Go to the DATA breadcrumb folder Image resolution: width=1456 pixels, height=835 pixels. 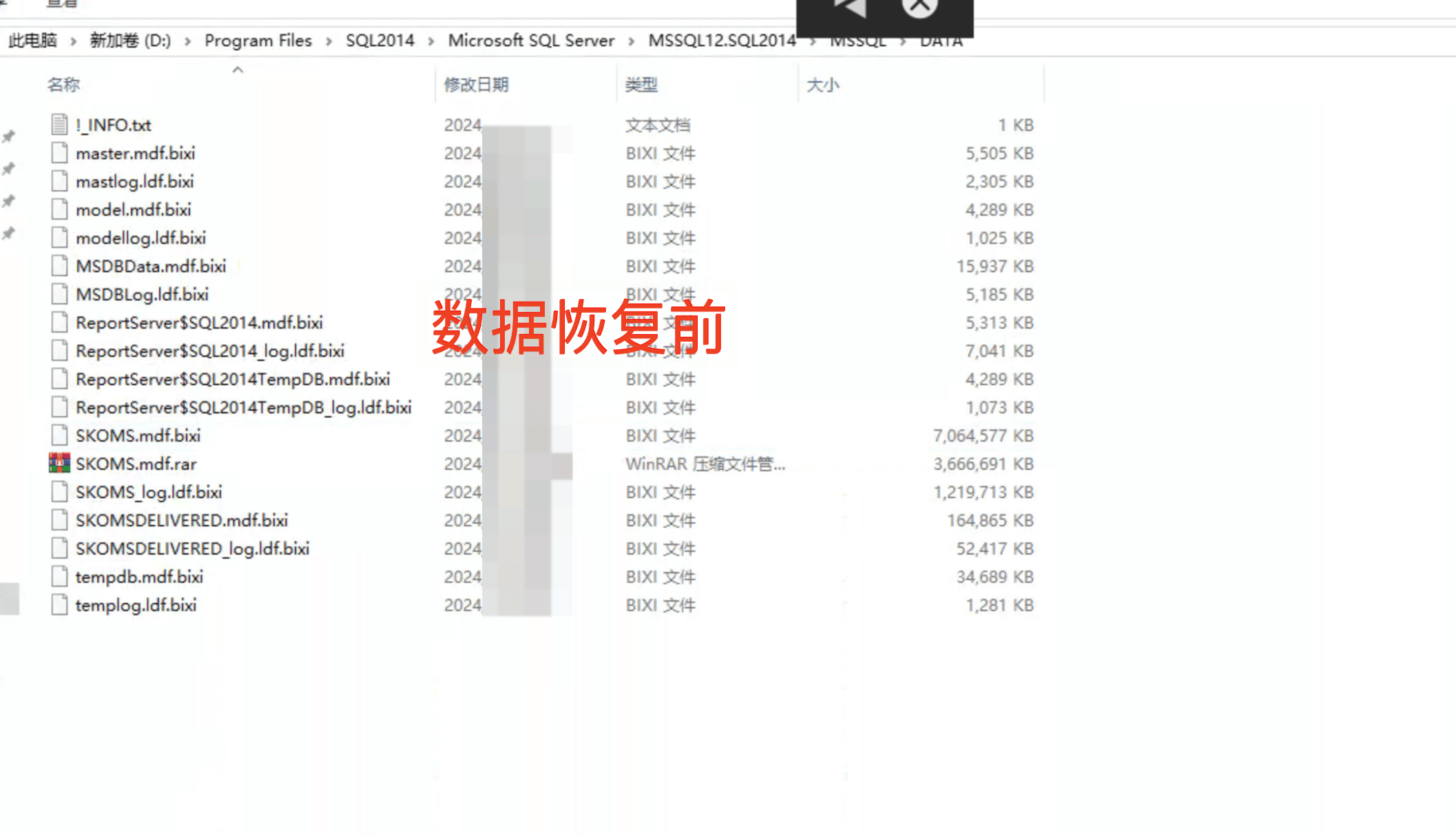(x=942, y=41)
